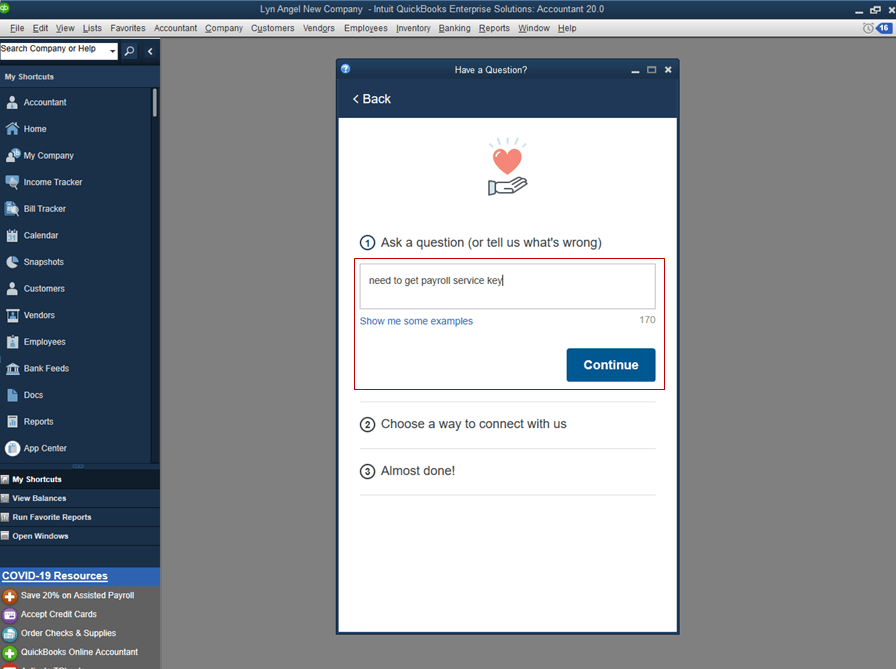Click the search magnifier icon
Viewport: 896px width, 669px height.
click(x=130, y=51)
